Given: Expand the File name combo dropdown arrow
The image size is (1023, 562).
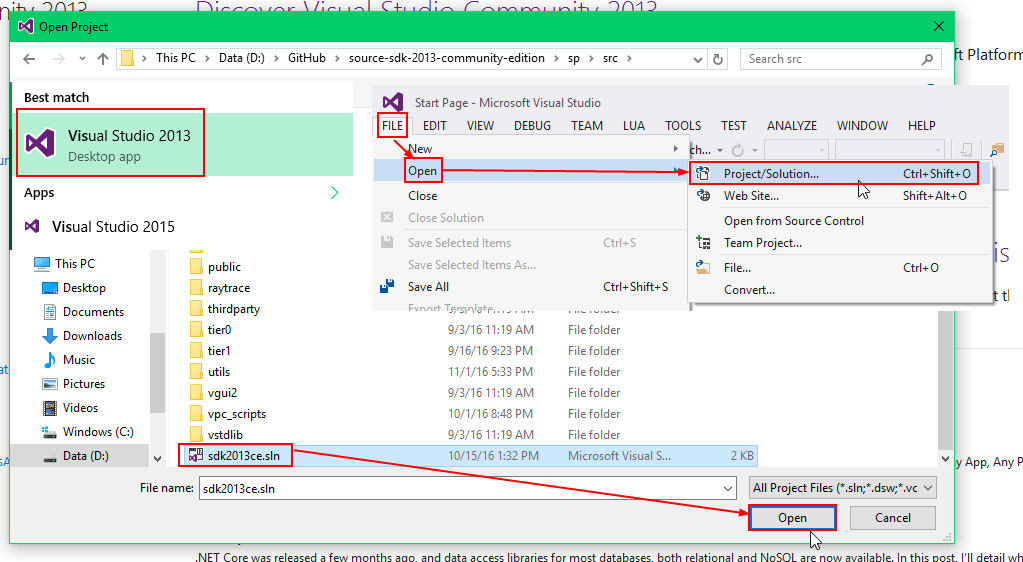Looking at the screenshot, I should (728, 488).
